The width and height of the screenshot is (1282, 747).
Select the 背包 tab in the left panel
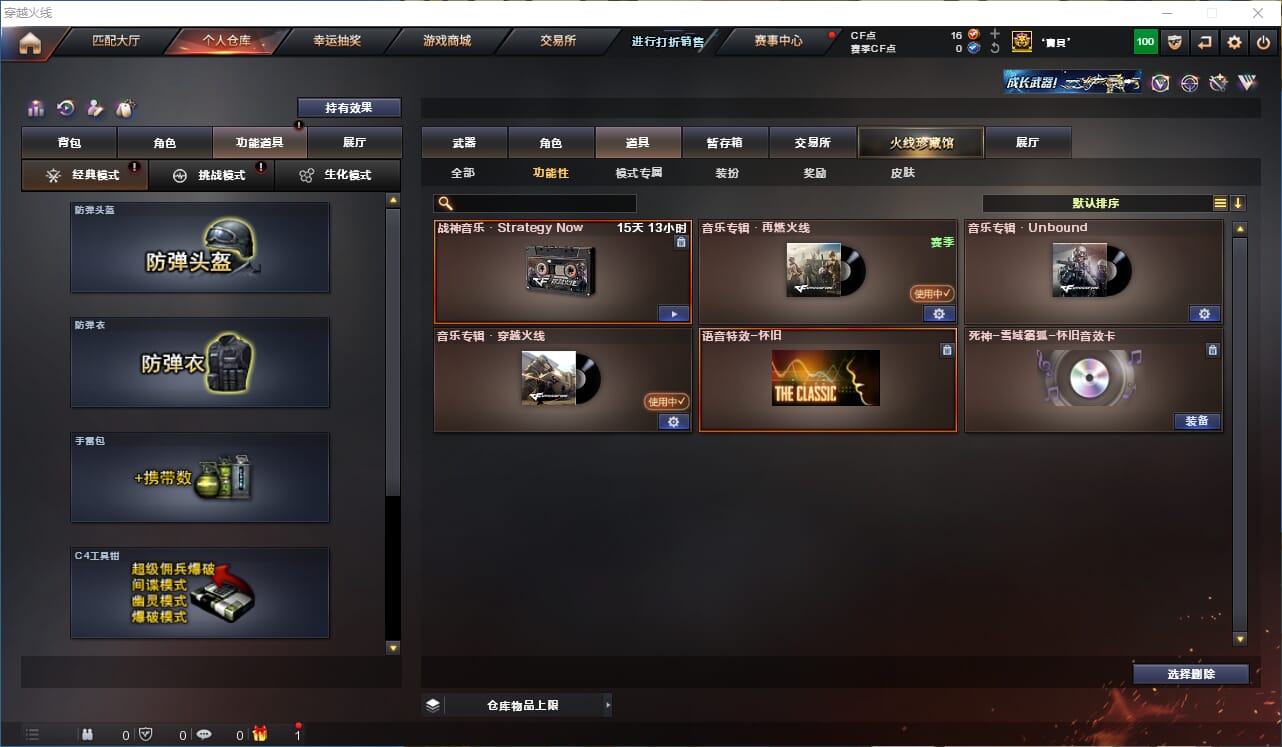(69, 142)
